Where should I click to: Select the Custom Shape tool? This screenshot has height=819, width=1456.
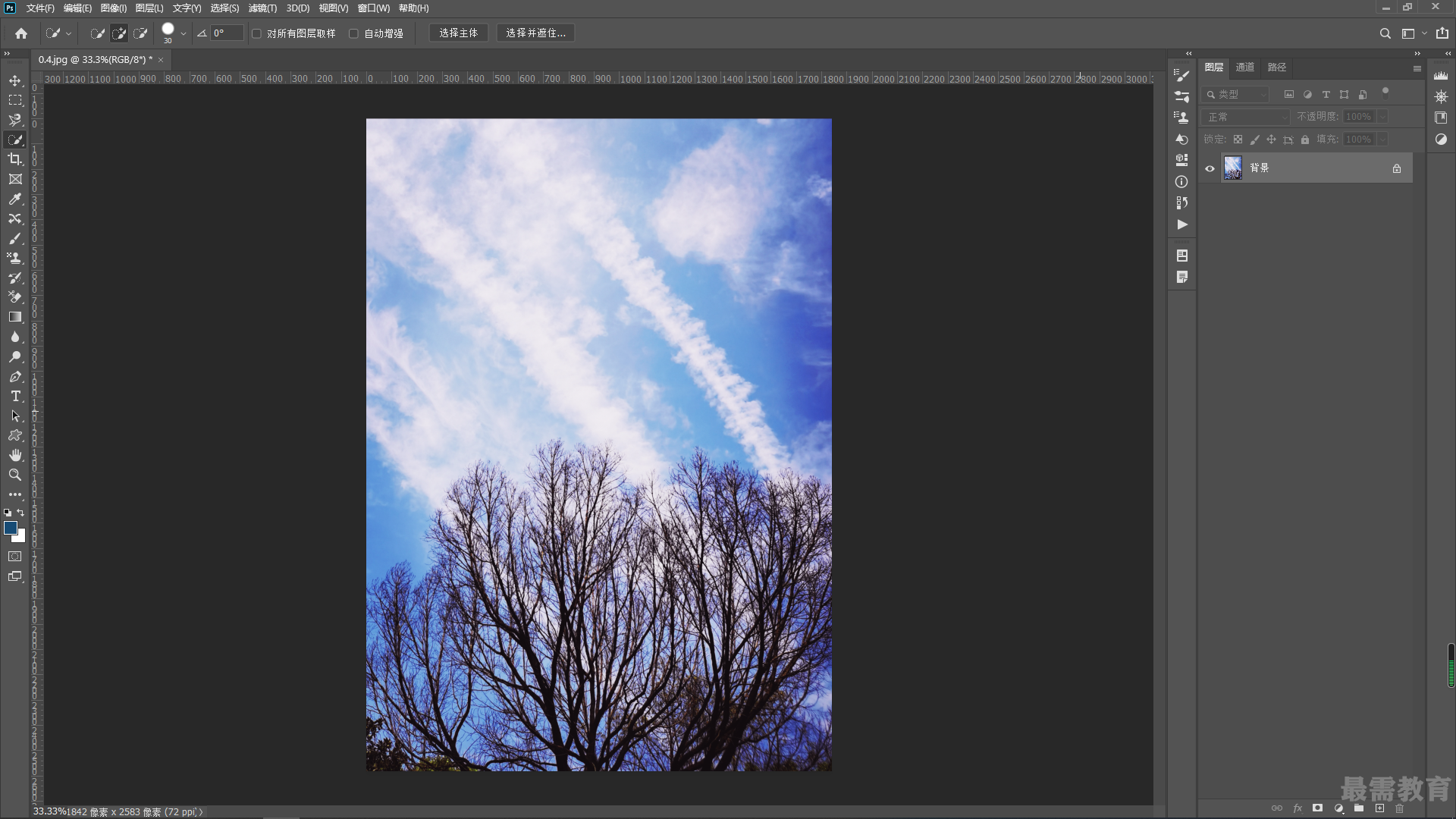(15, 435)
